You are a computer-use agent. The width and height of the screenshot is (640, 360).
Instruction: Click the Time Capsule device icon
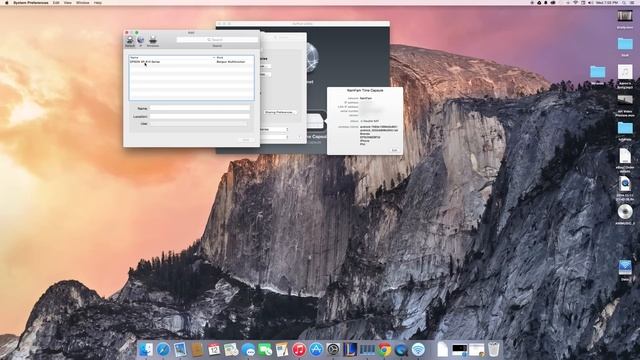(x=315, y=121)
